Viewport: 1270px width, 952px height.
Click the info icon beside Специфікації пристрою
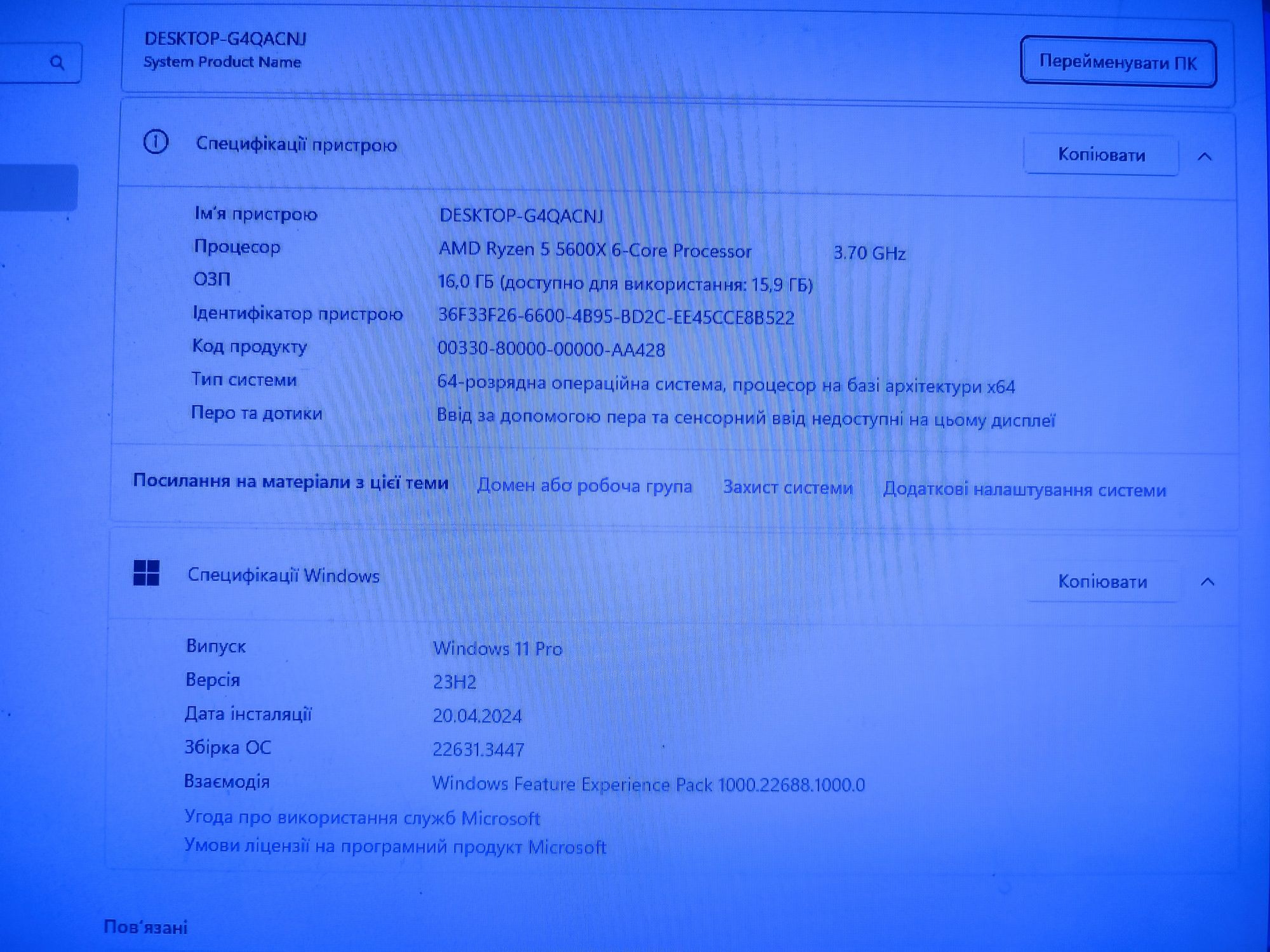(156, 142)
